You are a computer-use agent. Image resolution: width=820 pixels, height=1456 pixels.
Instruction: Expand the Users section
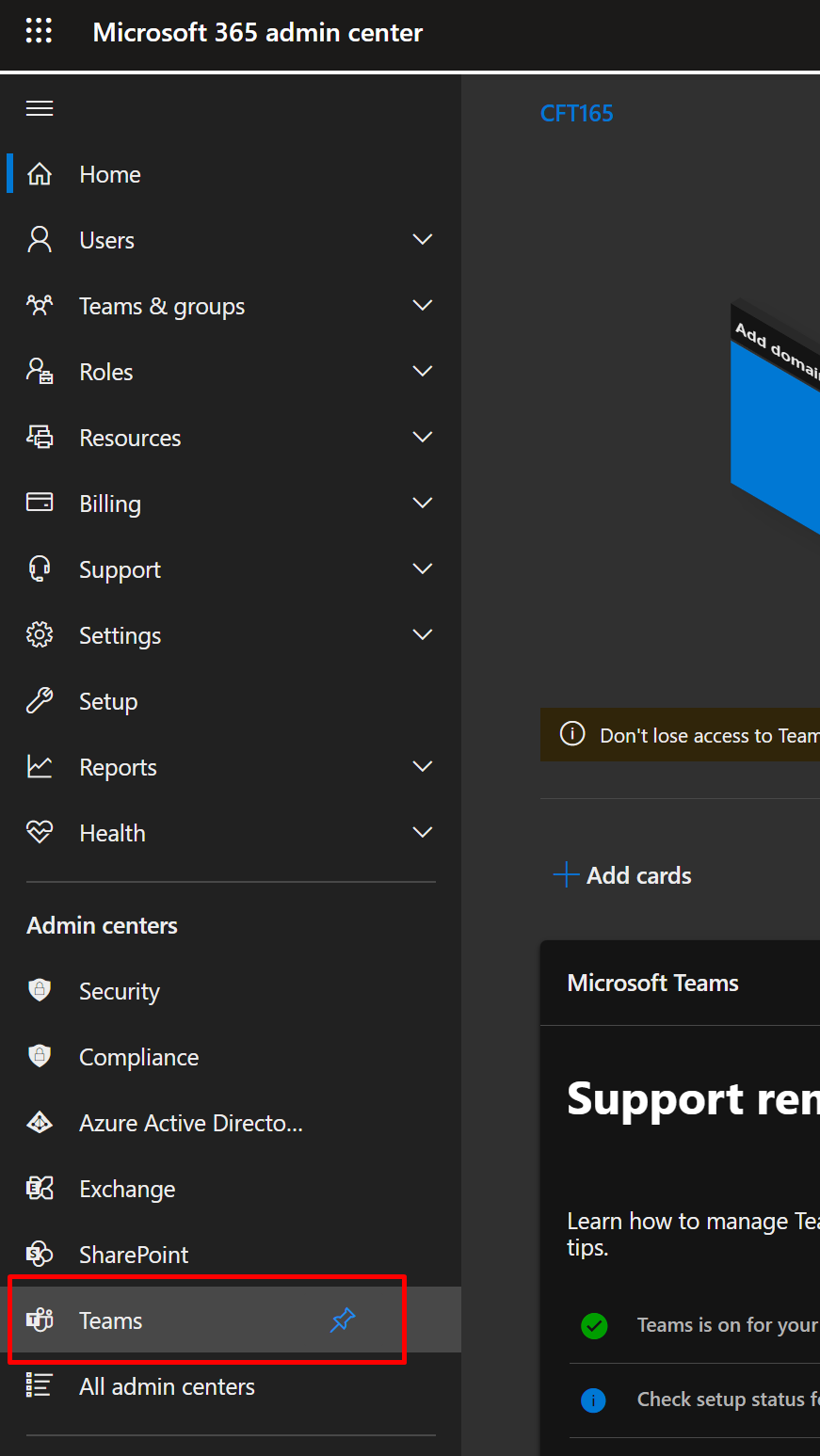pyautogui.click(x=422, y=239)
